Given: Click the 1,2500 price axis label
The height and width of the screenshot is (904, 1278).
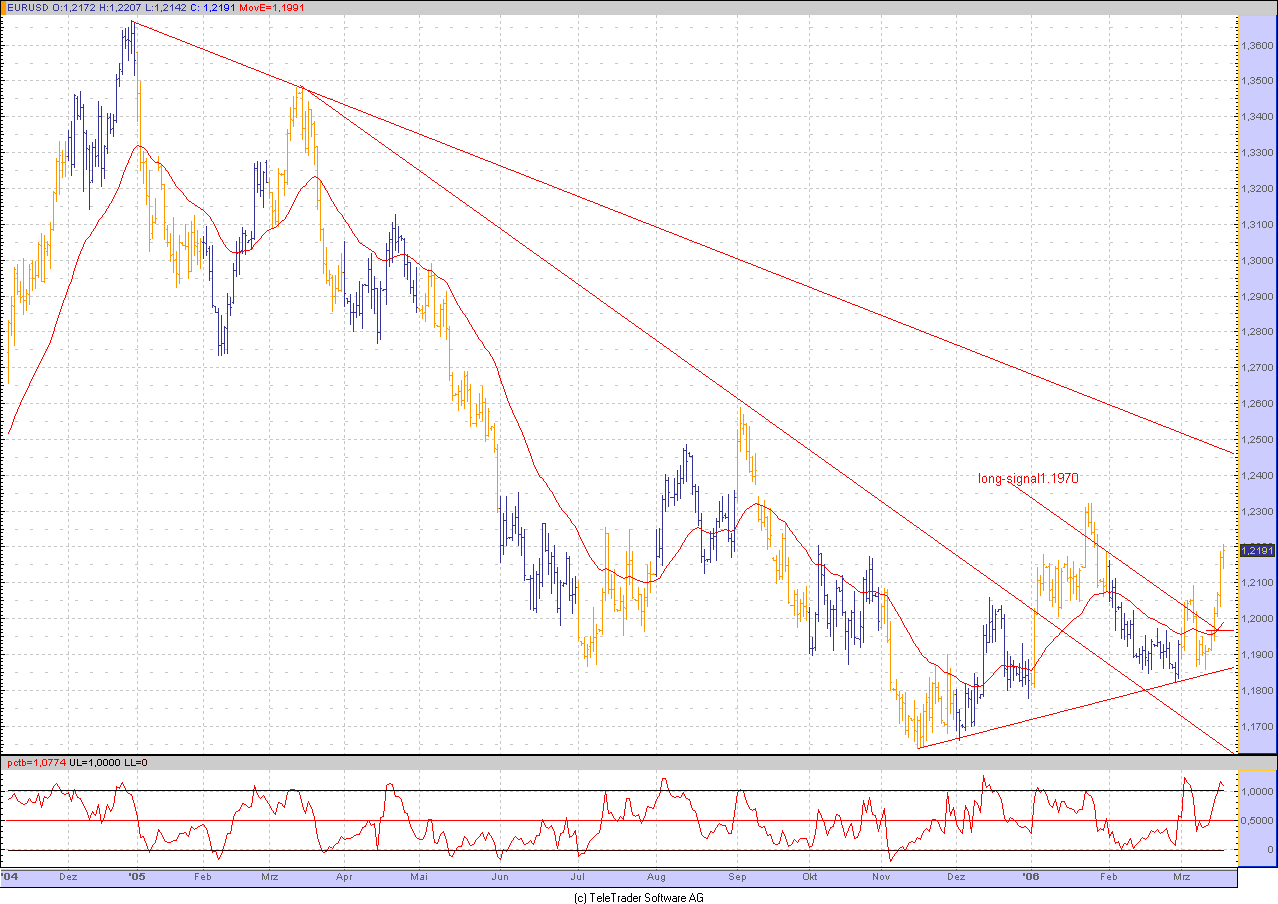Looking at the screenshot, I should pos(1257,440).
